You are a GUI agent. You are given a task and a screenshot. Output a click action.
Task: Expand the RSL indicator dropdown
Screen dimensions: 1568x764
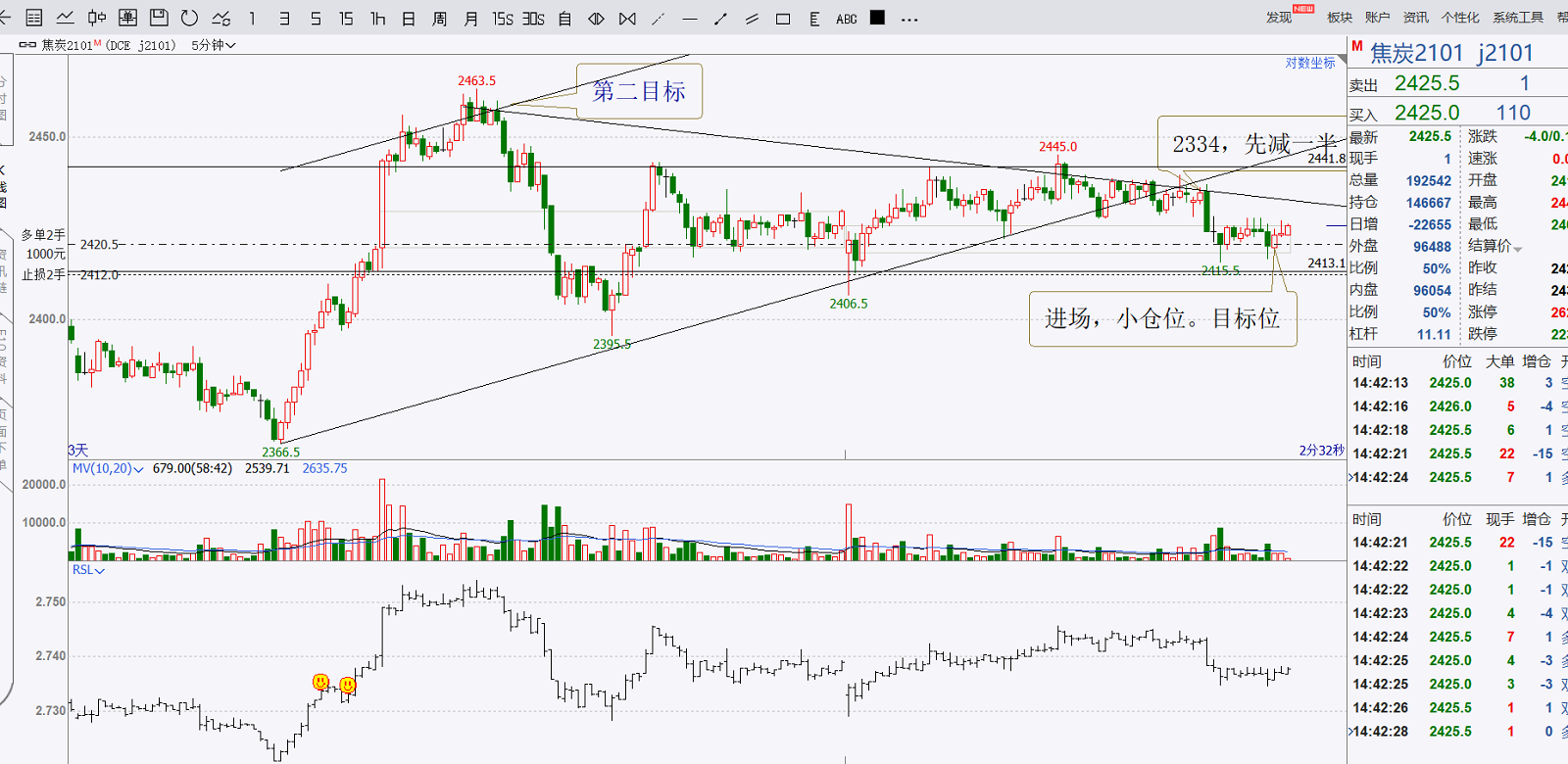pos(88,570)
